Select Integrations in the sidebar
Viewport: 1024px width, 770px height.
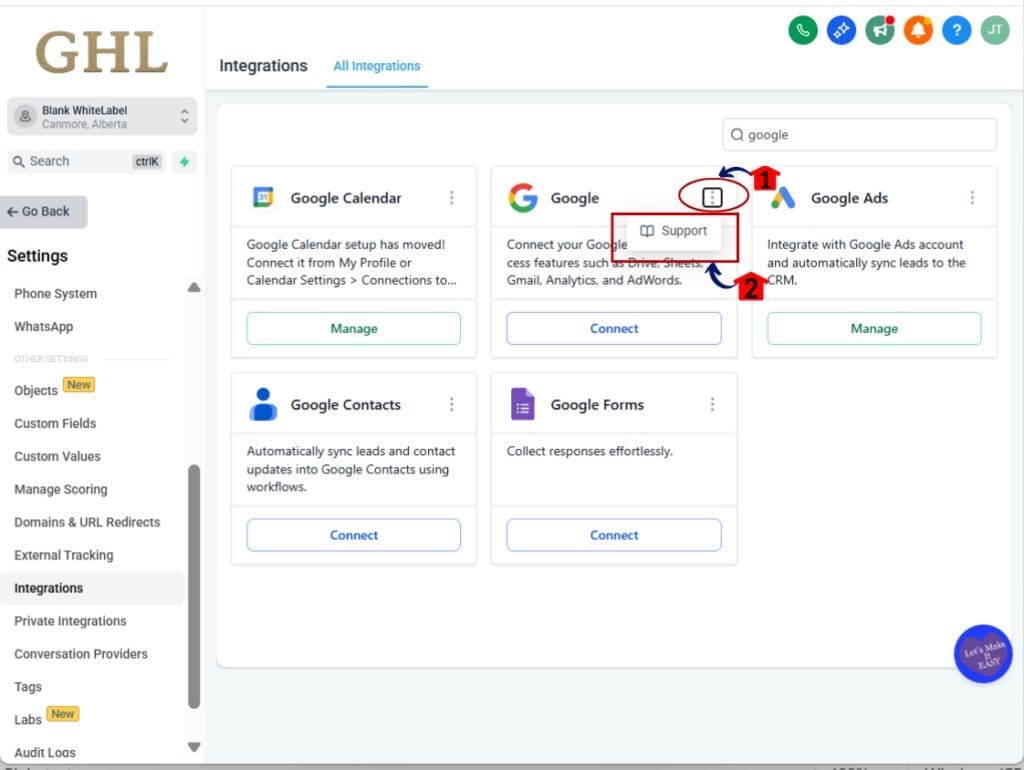pyautogui.click(x=92, y=588)
